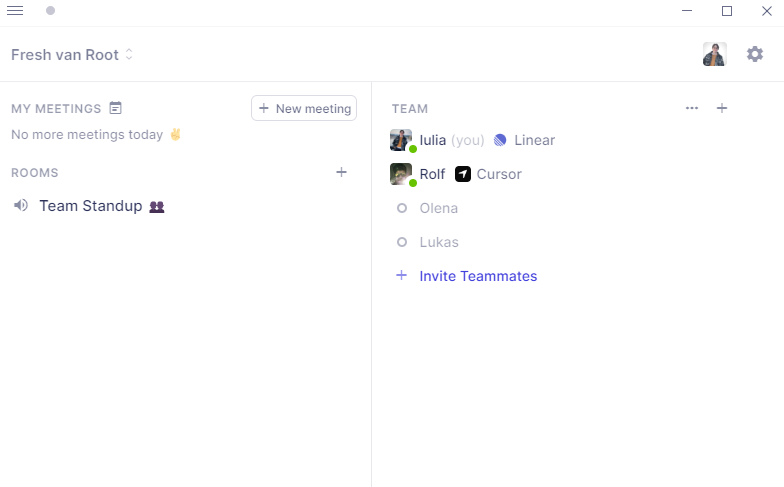Click the Team Standup speaker icon
The height and width of the screenshot is (487, 784).
tap(21, 206)
